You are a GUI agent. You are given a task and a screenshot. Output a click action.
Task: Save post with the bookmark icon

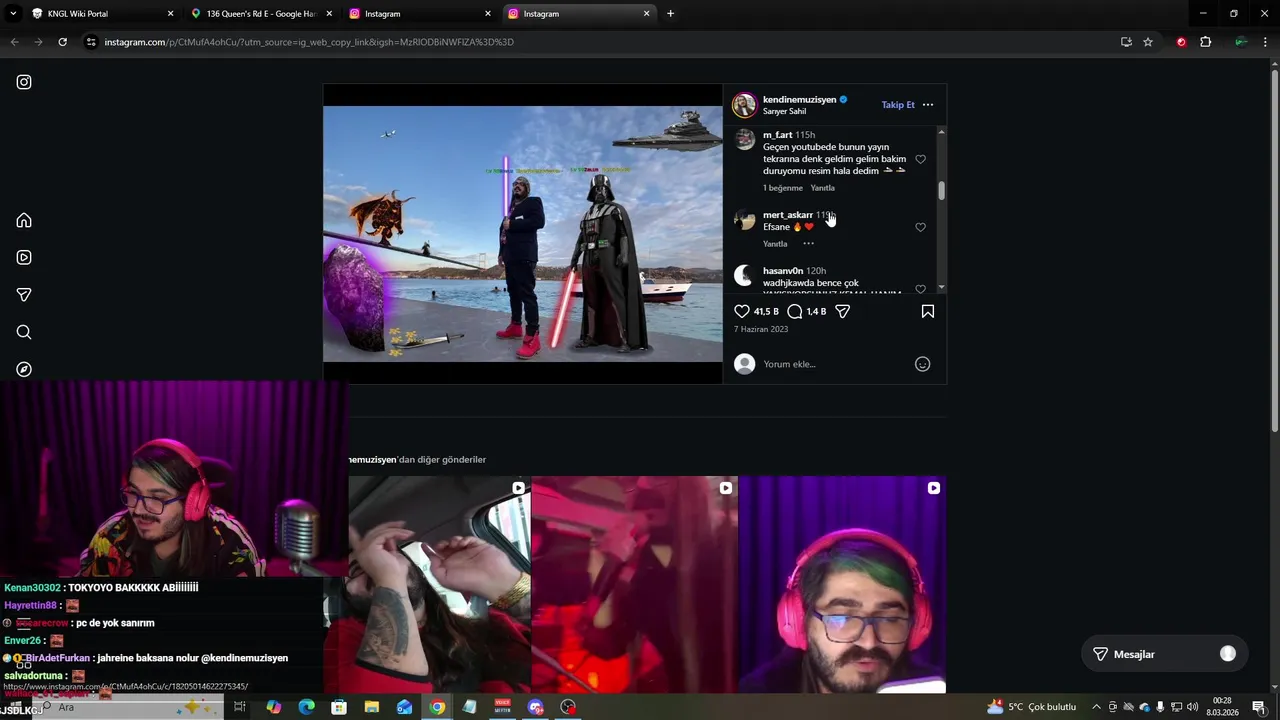click(928, 311)
